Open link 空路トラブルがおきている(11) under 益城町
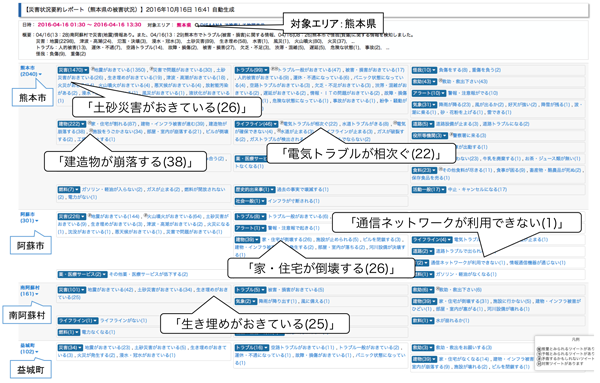600x383 pixels. click(x=303, y=348)
